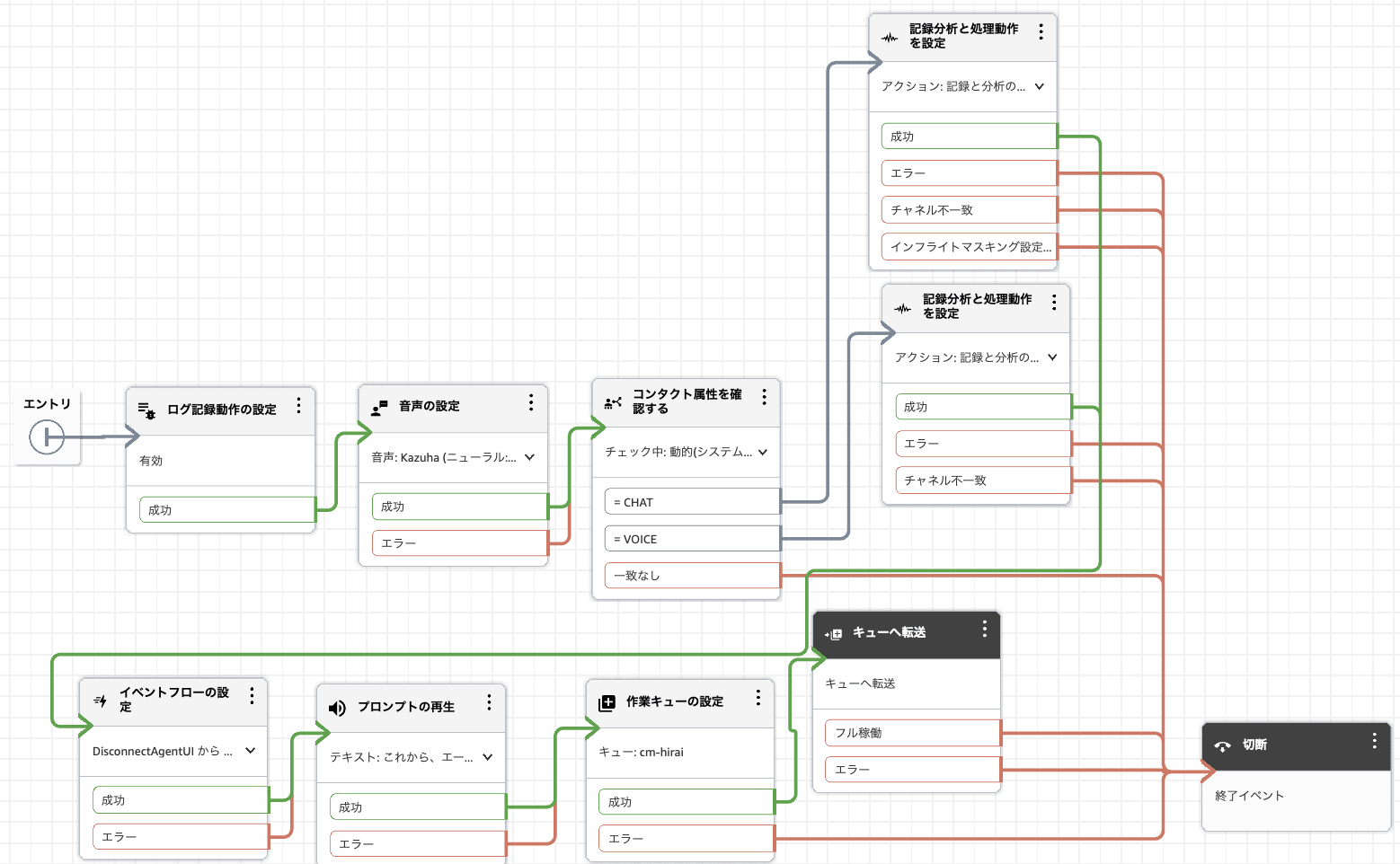Viewport: 1400px width, 864px height.
Task: Click the キューへ転送 block header title
Action: (889, 632)
